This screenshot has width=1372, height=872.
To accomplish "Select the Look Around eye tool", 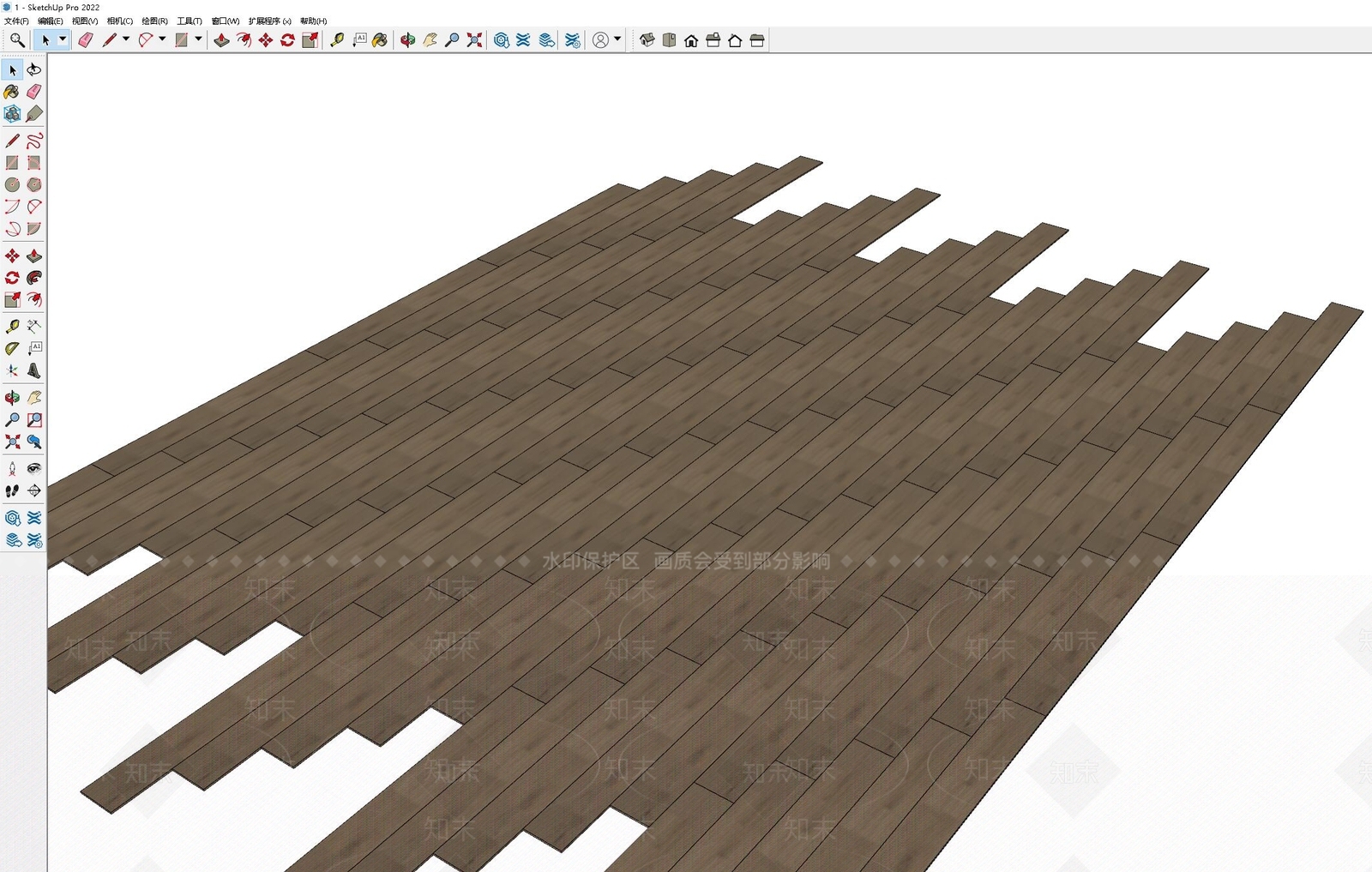I will pyautogui.click(x=34, y=468).
